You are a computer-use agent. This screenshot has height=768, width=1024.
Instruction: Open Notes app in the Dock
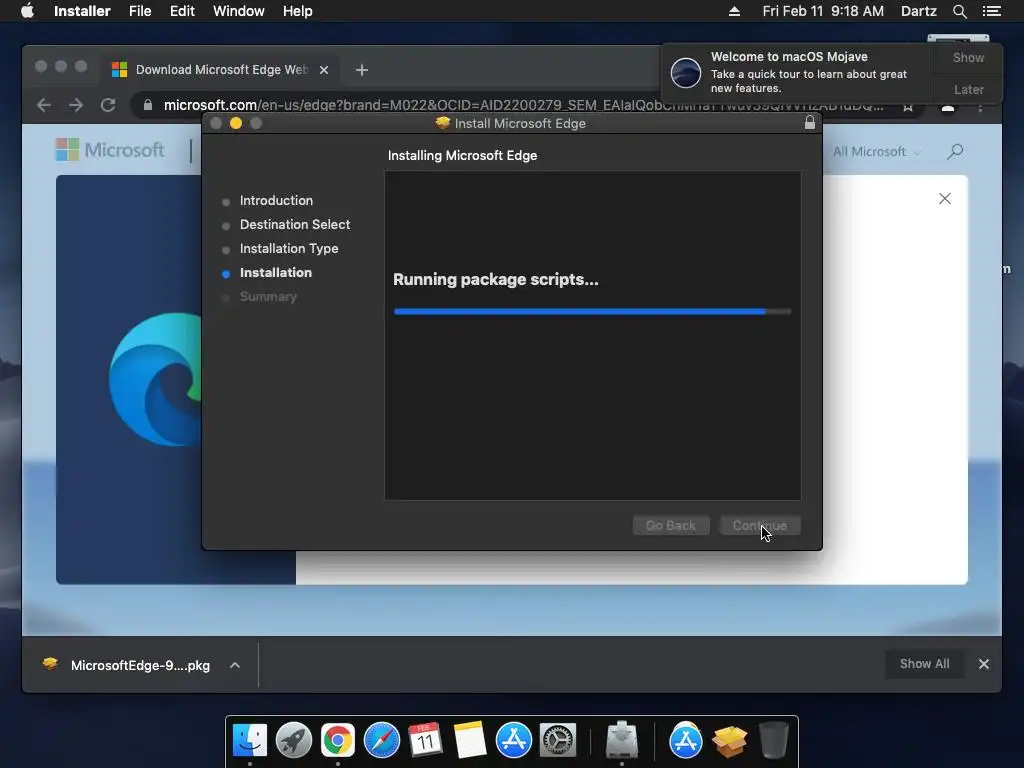470,741
